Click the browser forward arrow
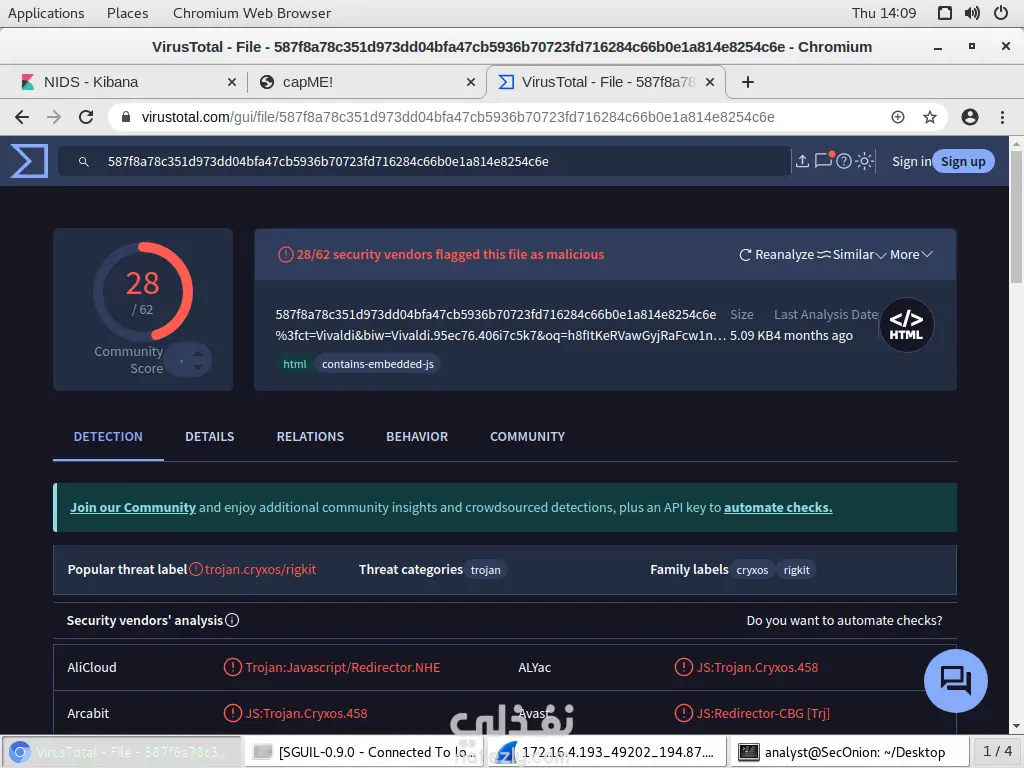 click(x=54, y=117)
